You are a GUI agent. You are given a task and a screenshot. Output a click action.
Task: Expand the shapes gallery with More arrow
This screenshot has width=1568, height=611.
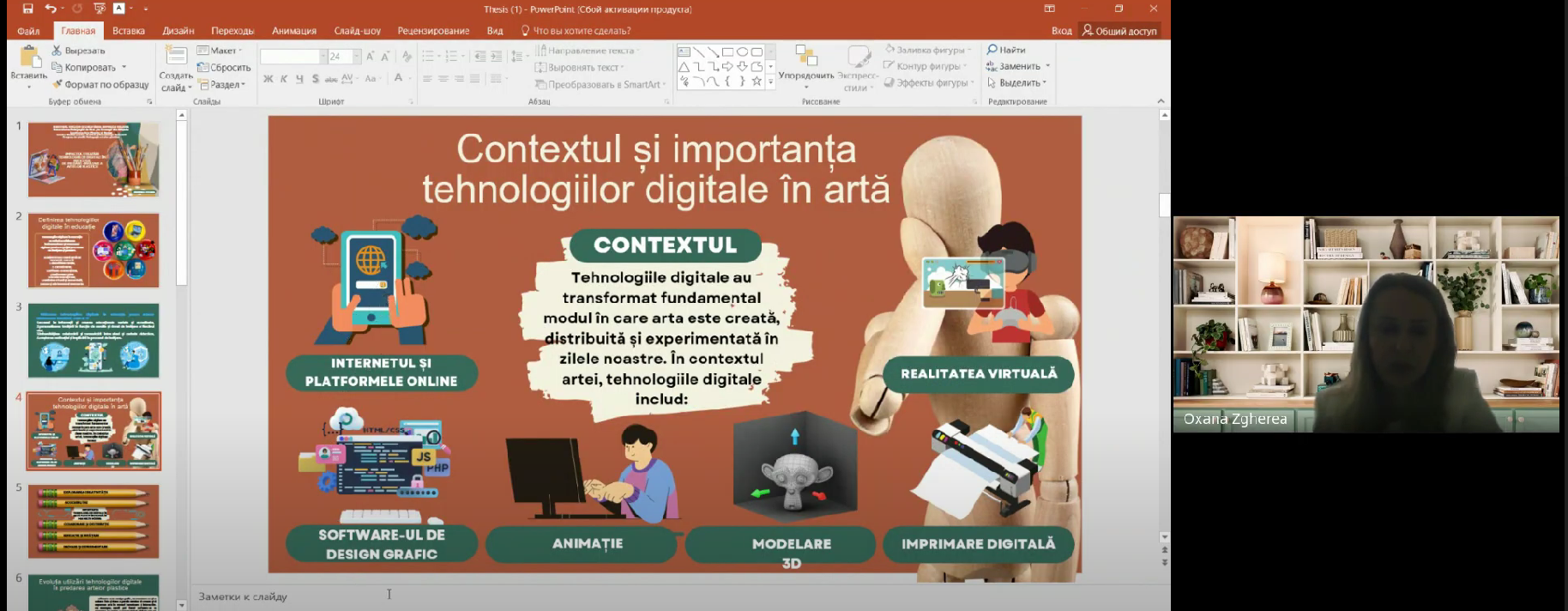[770, 82]
